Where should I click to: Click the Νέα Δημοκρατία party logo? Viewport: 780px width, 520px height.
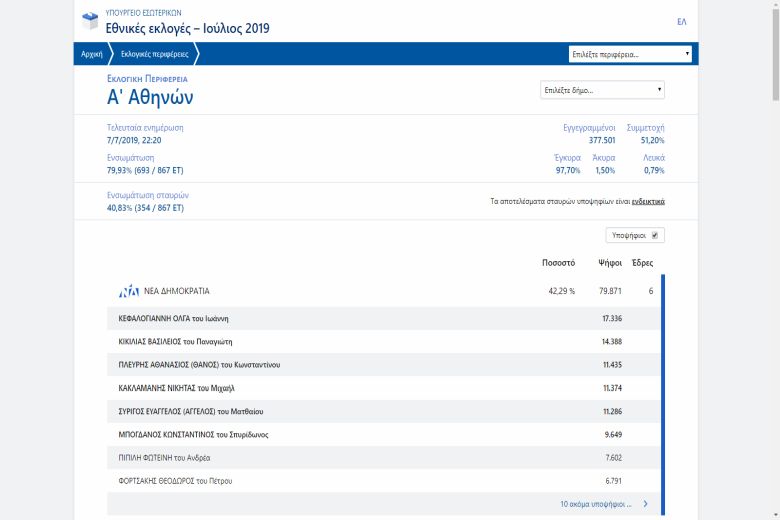point(129,291)
